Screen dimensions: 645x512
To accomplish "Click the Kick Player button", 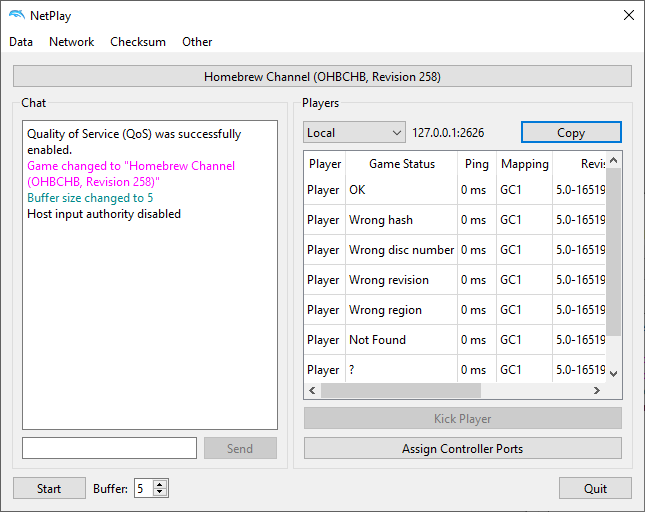I will tap(463, 419).
